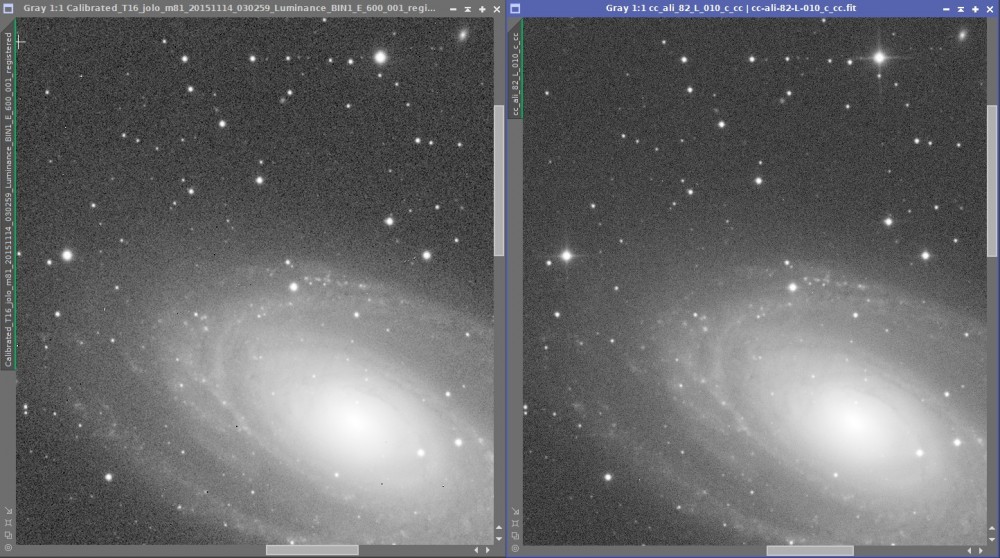Screen dimensions: 1000x558
Task: Click right window's horizontal scrollbar thumb
Action: coord(810,550)
